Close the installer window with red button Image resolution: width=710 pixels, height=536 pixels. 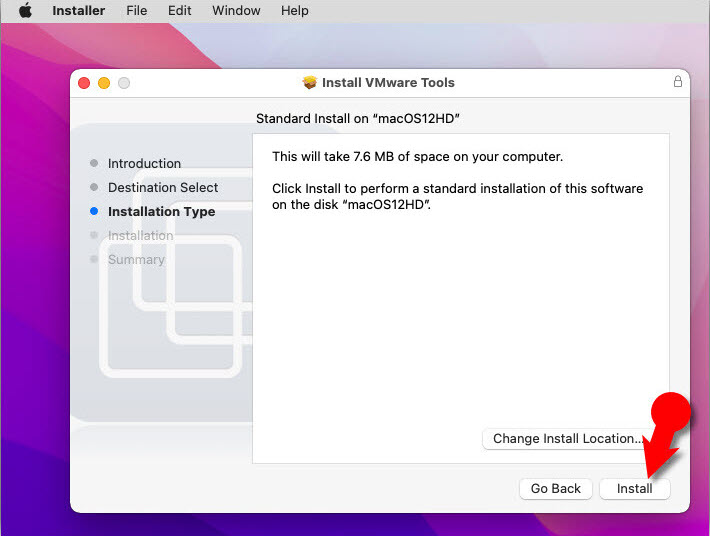pyautogui.click(x=84, y=83)
